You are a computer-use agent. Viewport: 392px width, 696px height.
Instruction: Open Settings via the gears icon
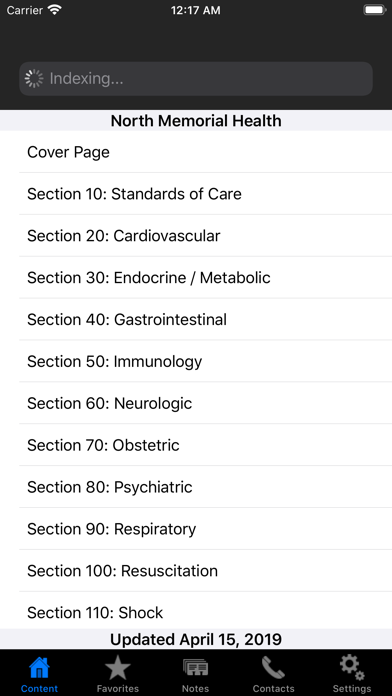[352, 668]
